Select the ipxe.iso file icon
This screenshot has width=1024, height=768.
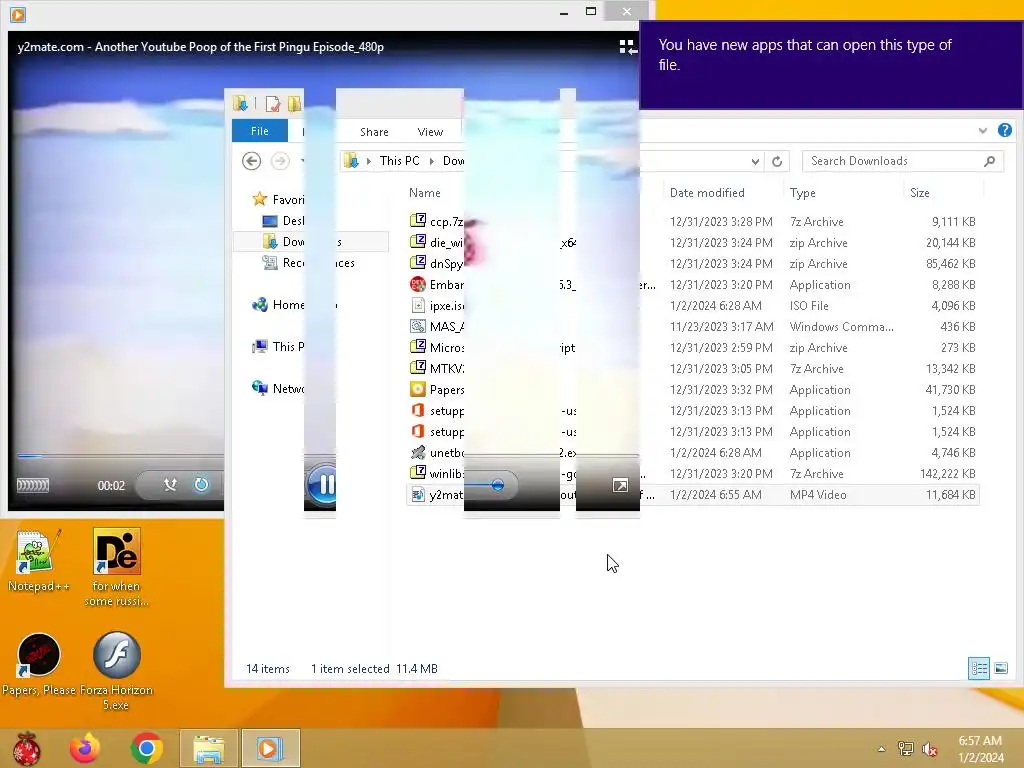(x=418, y=305)
